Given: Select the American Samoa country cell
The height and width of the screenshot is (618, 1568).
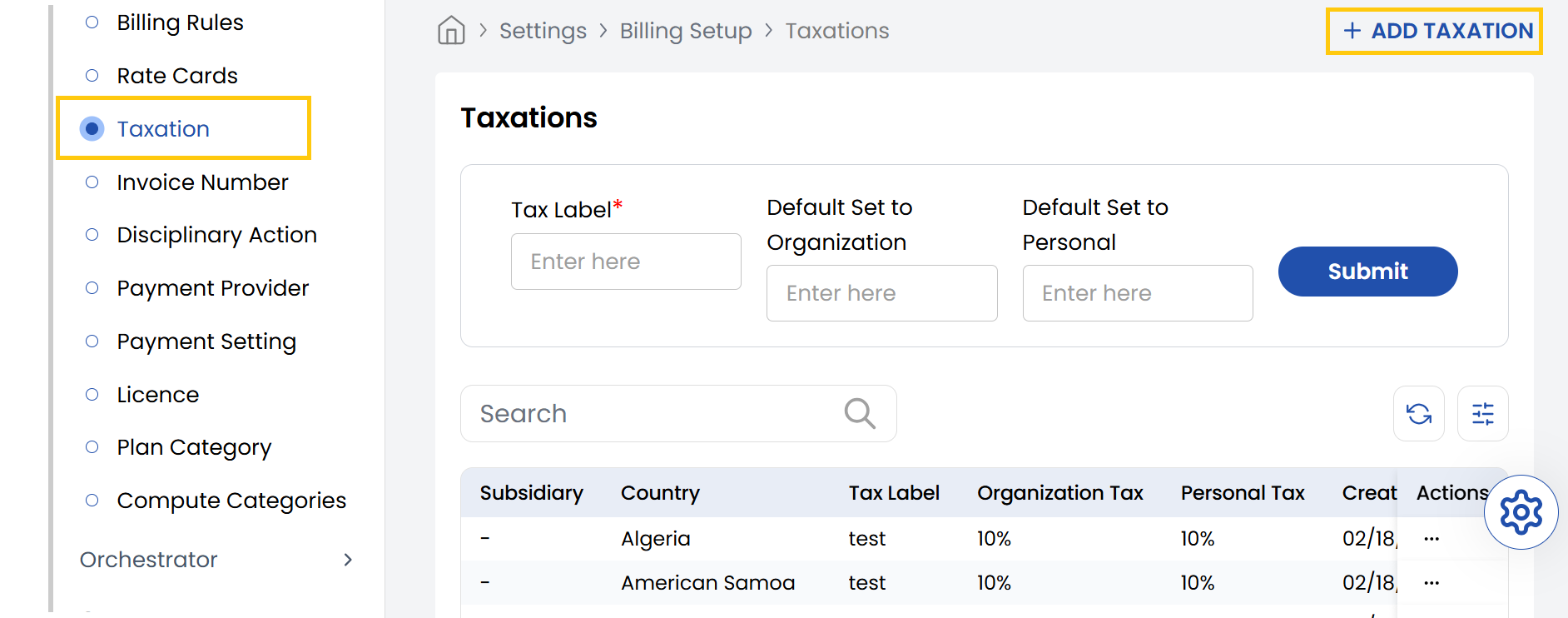Looking at the screenshot, I should [x=707, y=583].
